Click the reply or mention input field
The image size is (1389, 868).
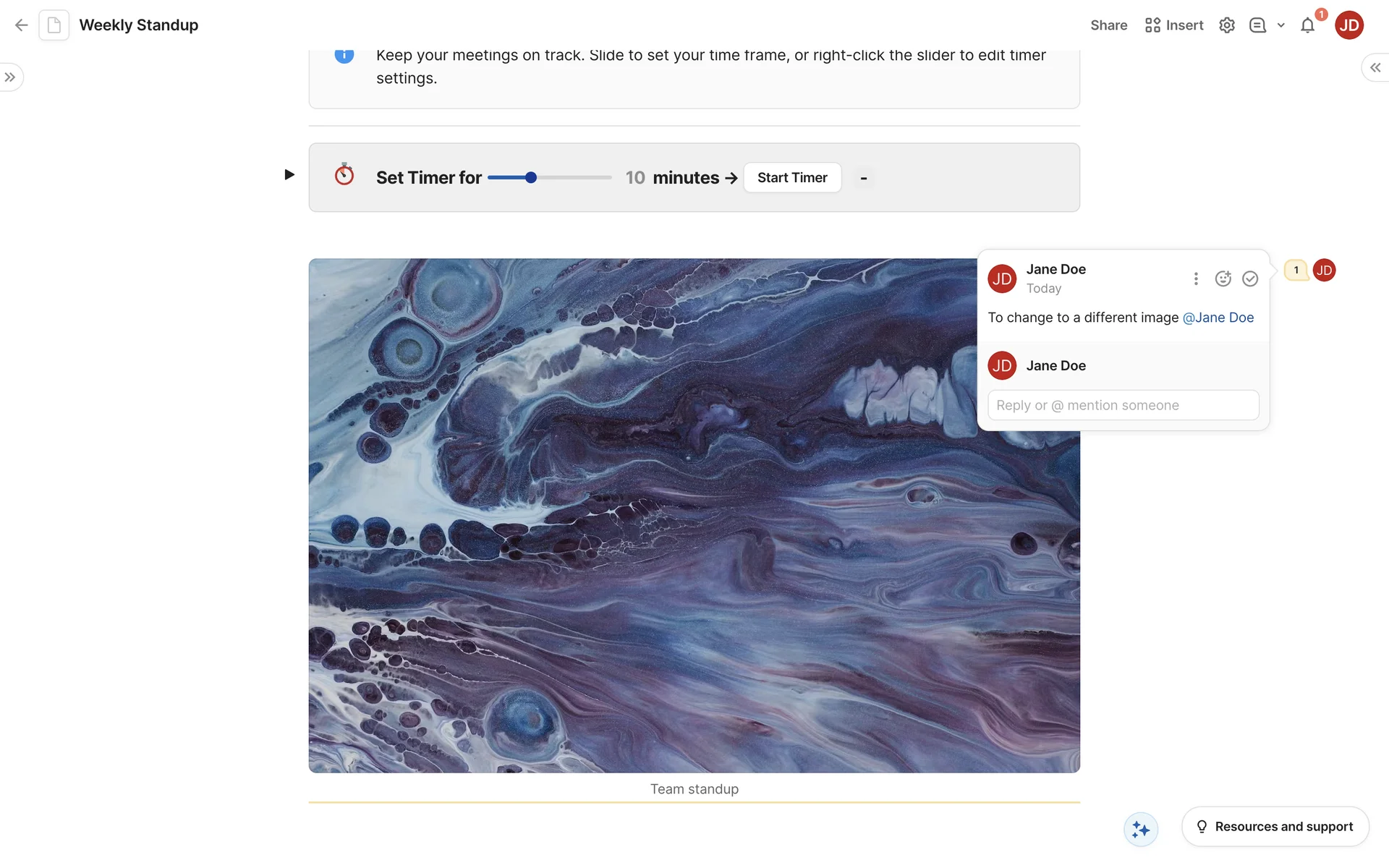[1123, 405]
